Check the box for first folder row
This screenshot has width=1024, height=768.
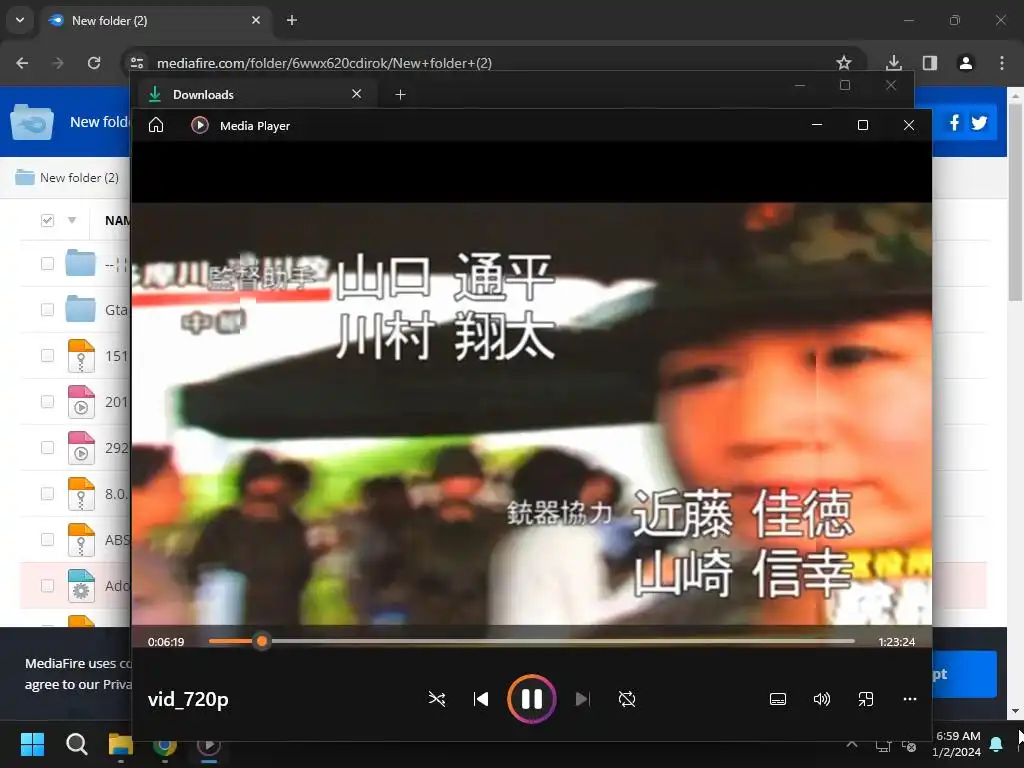tap(47, 263)
